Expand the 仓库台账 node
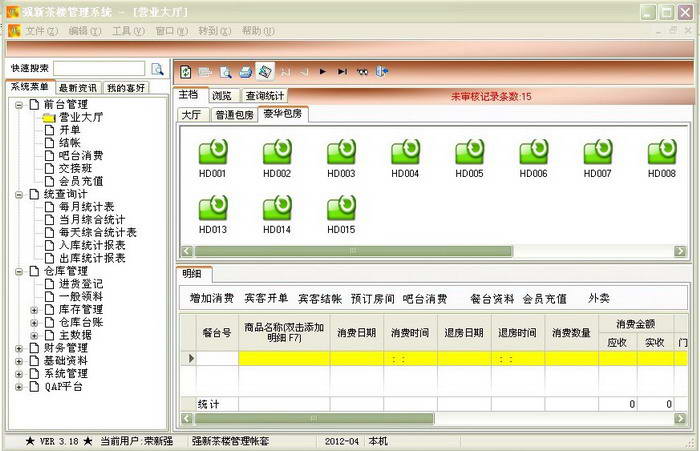The image size is (700, 451). [34, 322]
